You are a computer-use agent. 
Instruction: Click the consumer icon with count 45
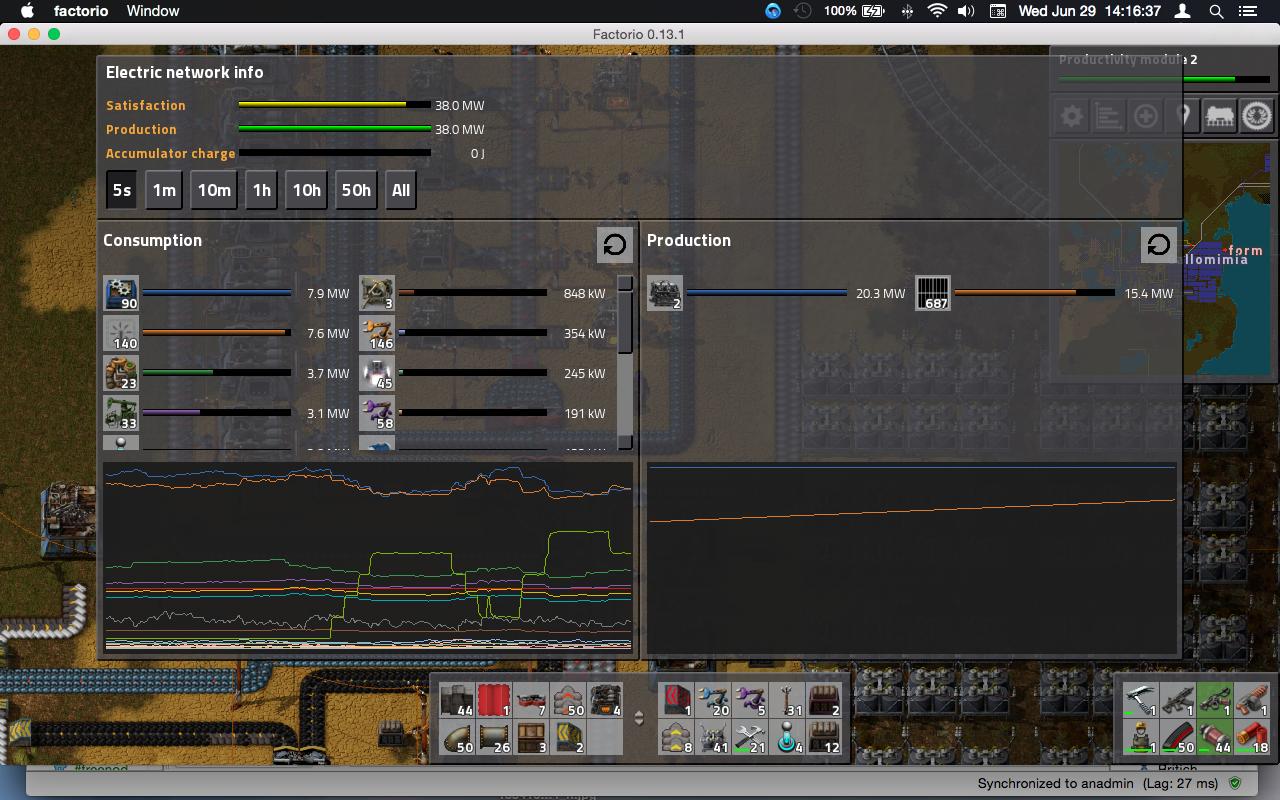click(377, 373)
